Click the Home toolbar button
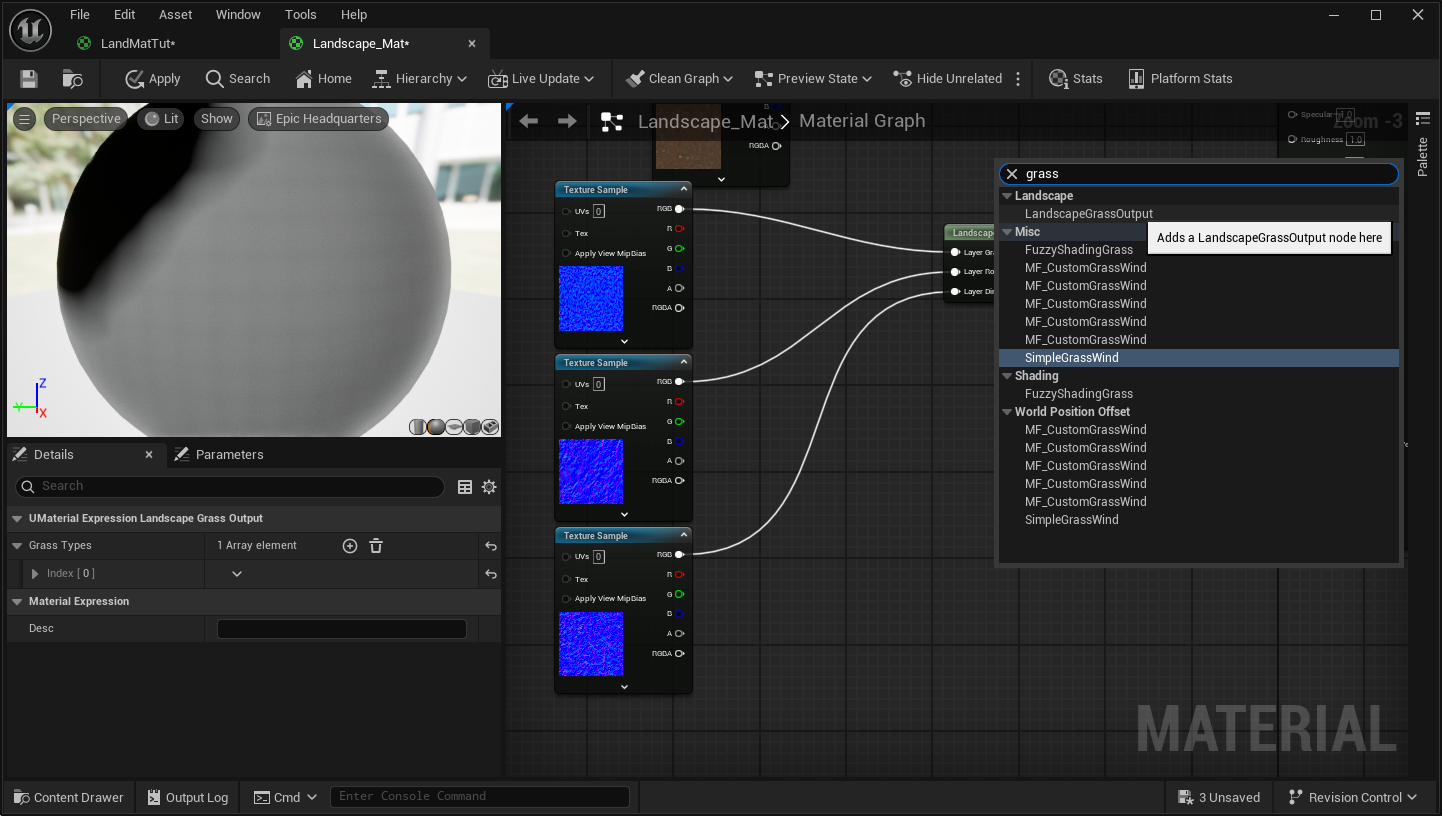The height and width of the screenshot is (816, 1442). click(324, 79)
